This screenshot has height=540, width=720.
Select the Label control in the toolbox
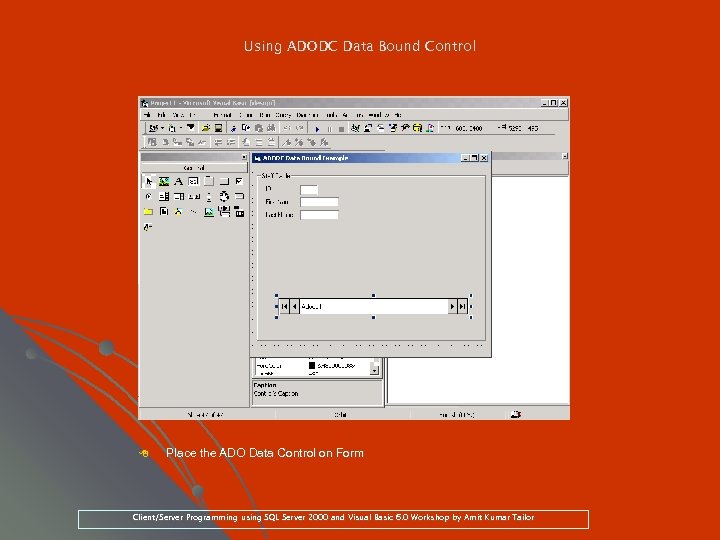[179, 181]
